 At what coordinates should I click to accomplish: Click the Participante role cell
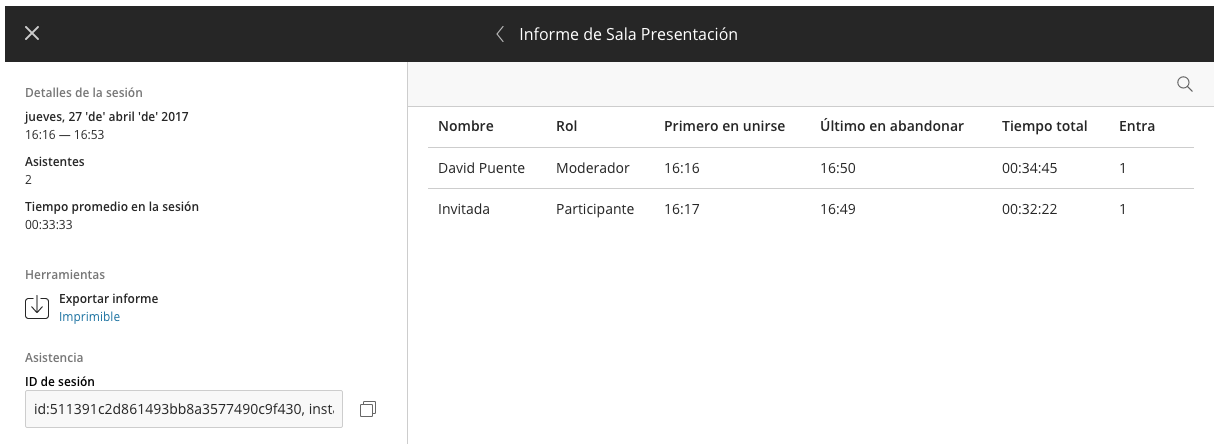[595, 210]
